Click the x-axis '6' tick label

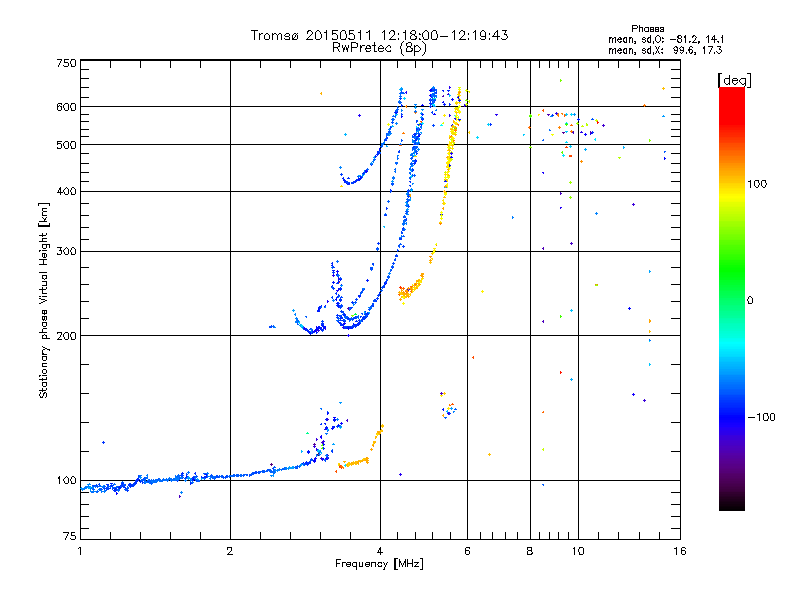[467, 551]
